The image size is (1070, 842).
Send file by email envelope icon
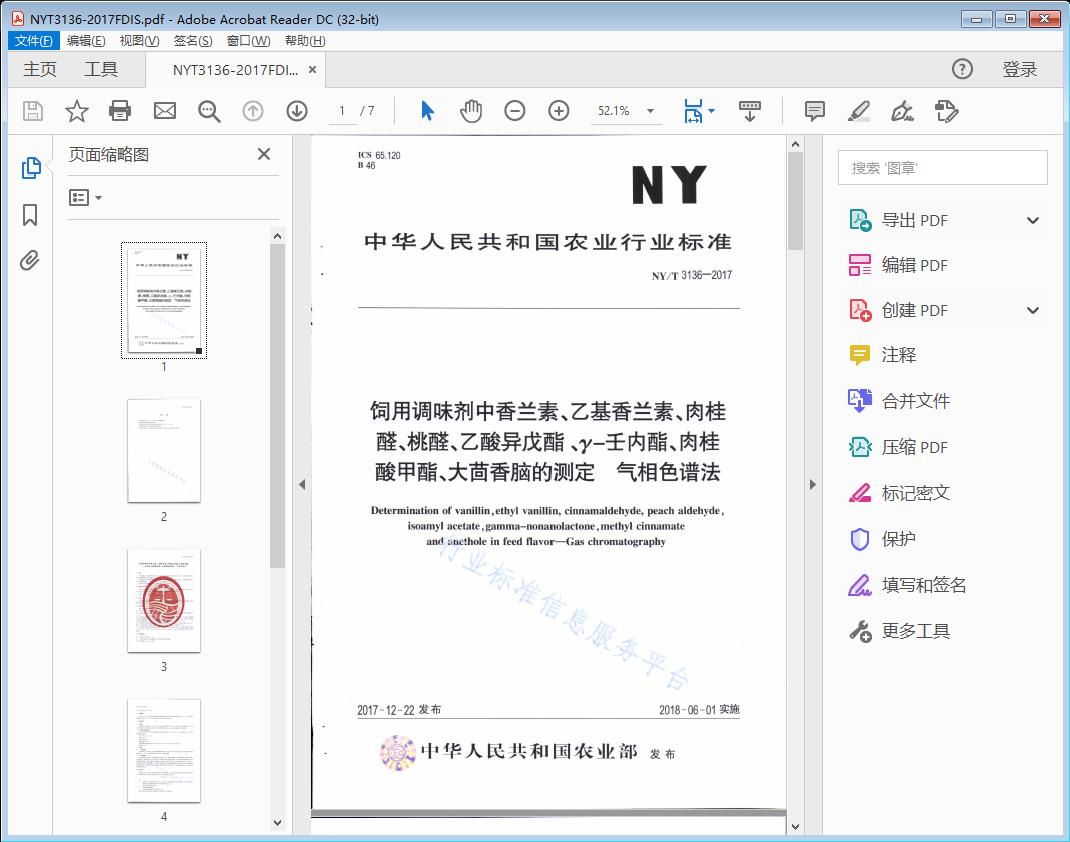pos(165,111)
